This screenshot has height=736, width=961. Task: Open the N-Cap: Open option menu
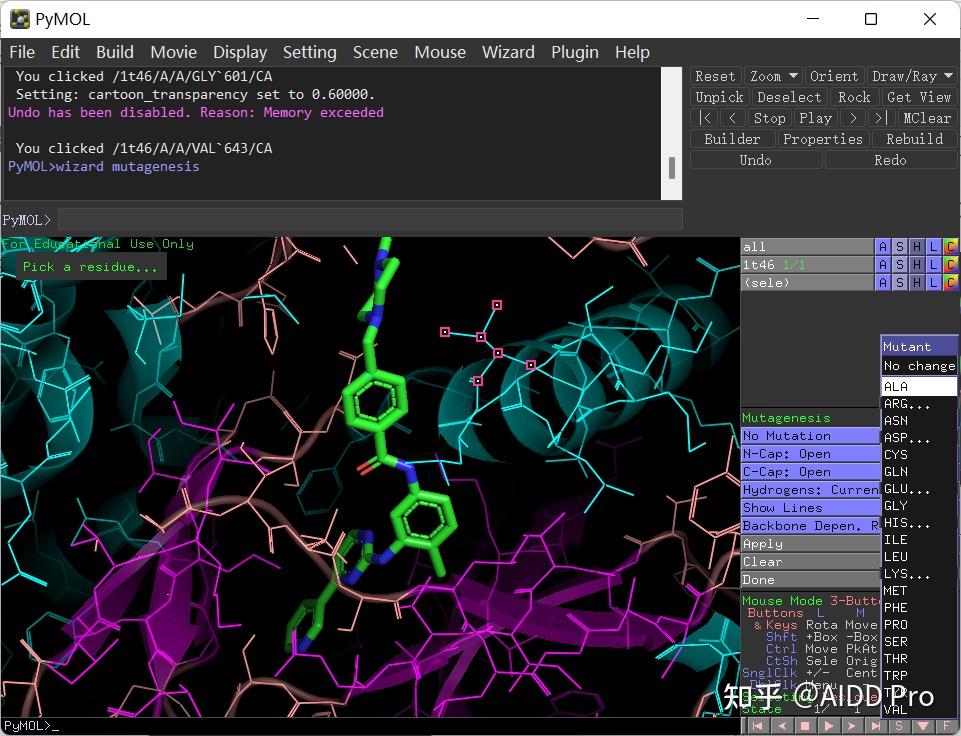pyautogui.click(x=810, y=454)
